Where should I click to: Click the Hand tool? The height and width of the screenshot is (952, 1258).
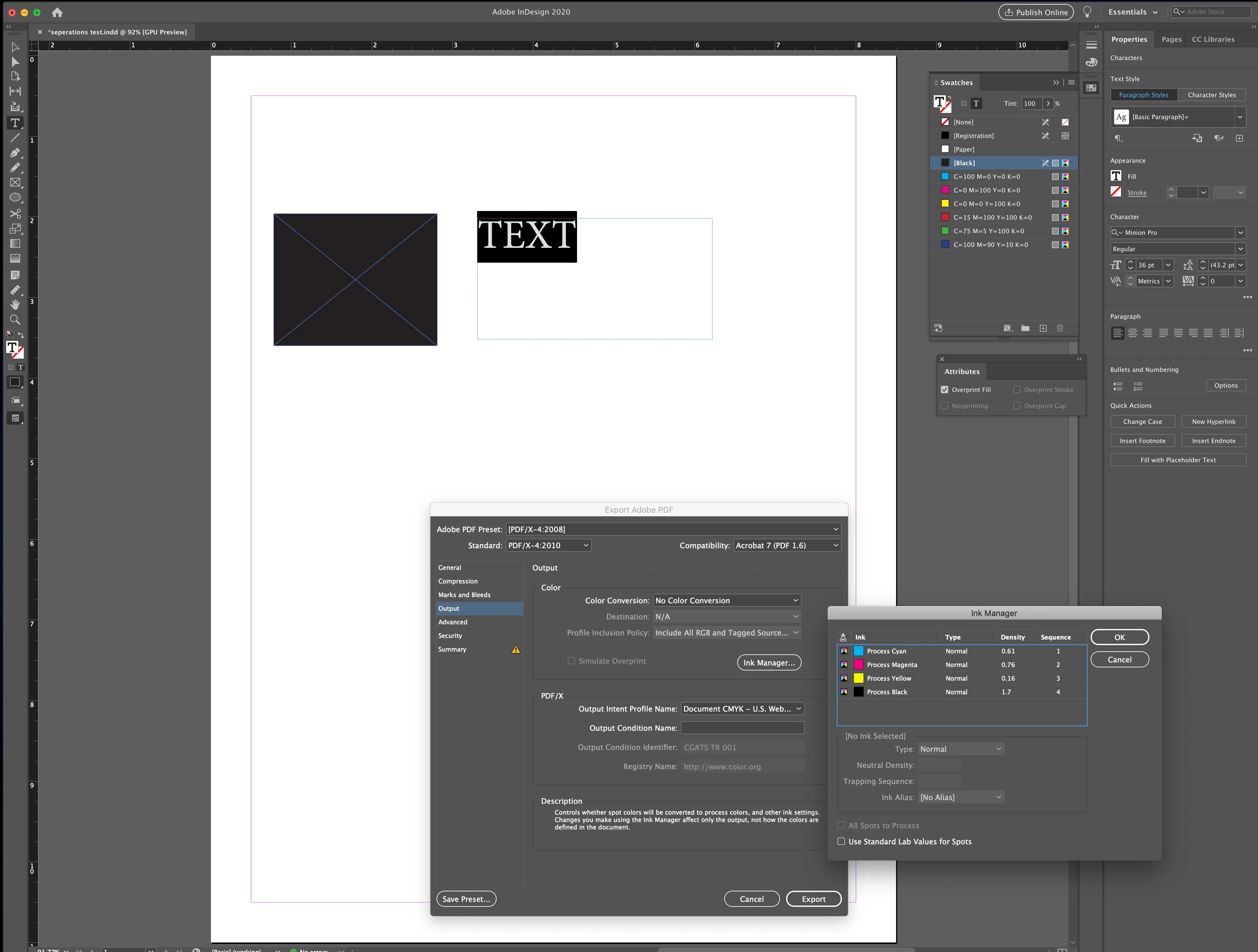15,304
